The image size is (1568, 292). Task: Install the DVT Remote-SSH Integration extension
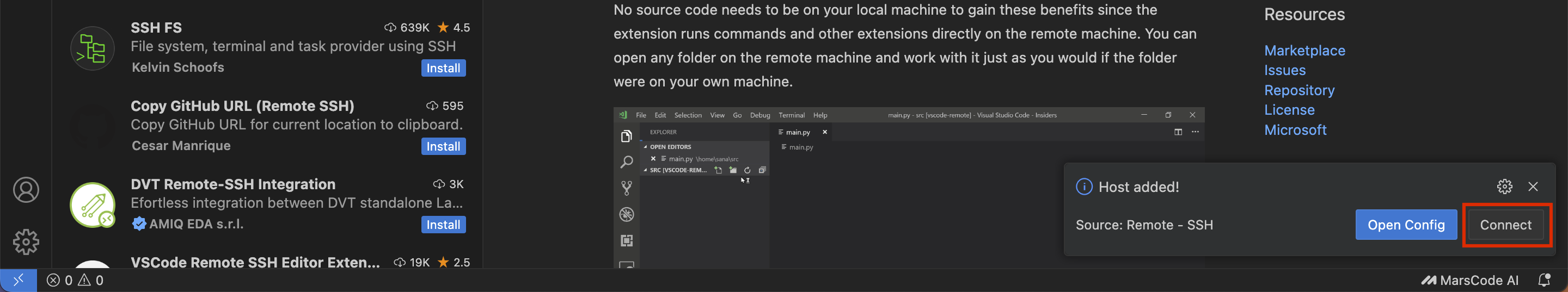[x=443, y=225]
